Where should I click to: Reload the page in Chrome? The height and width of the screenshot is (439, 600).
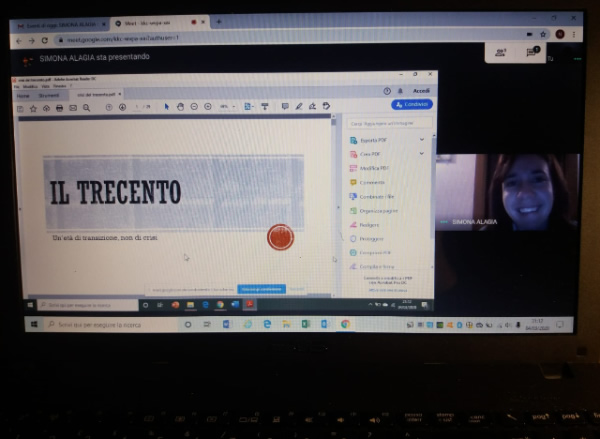pos(45,40)
